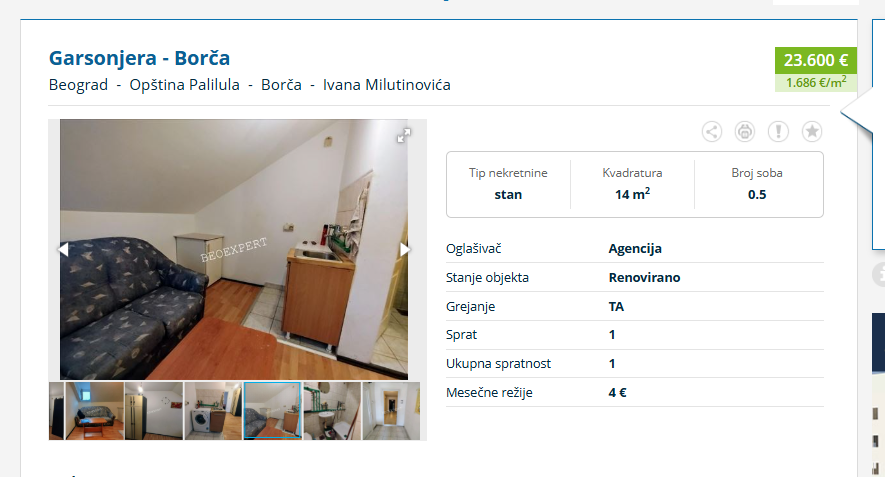Click the 1.686 €/m² price per meter label
885x477 pixels.
pos(816,82)
